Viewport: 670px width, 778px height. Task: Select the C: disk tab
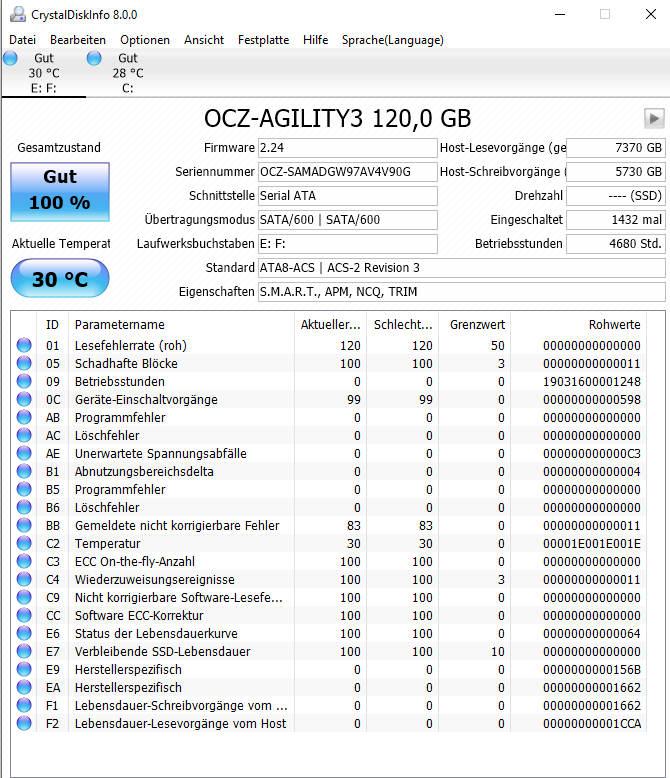[128, 73]
